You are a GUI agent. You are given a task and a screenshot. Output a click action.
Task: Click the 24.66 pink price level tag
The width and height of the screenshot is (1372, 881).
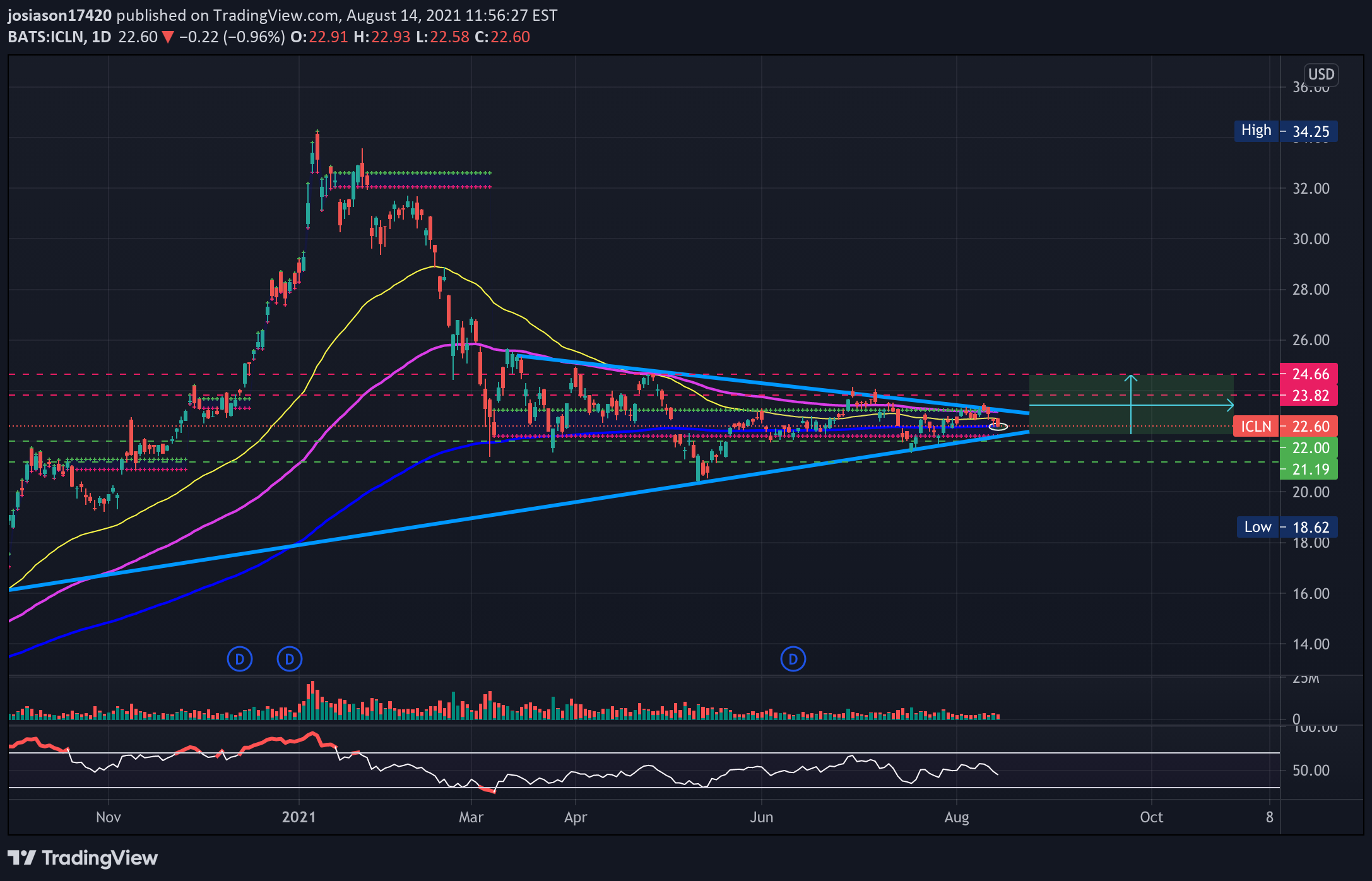(x=1309, y=374)
